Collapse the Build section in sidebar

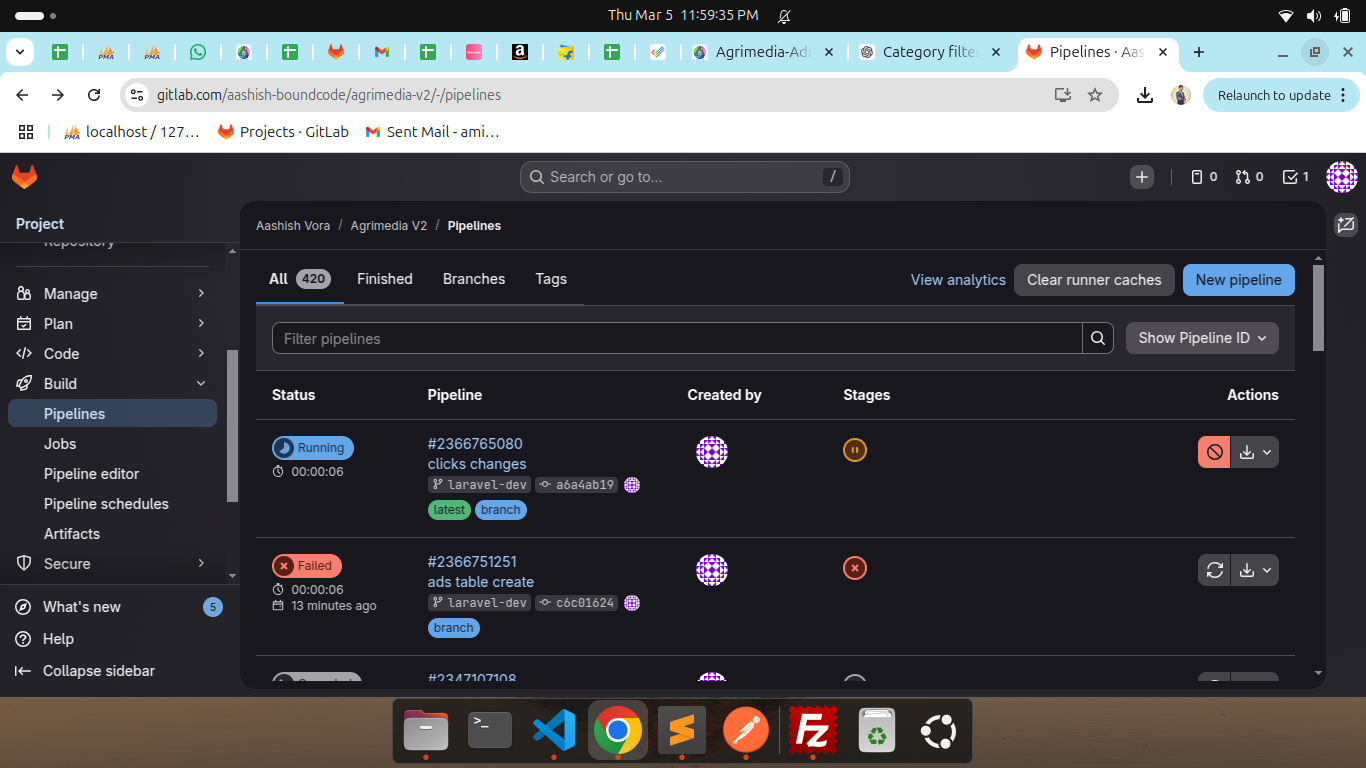coord(201,384)
